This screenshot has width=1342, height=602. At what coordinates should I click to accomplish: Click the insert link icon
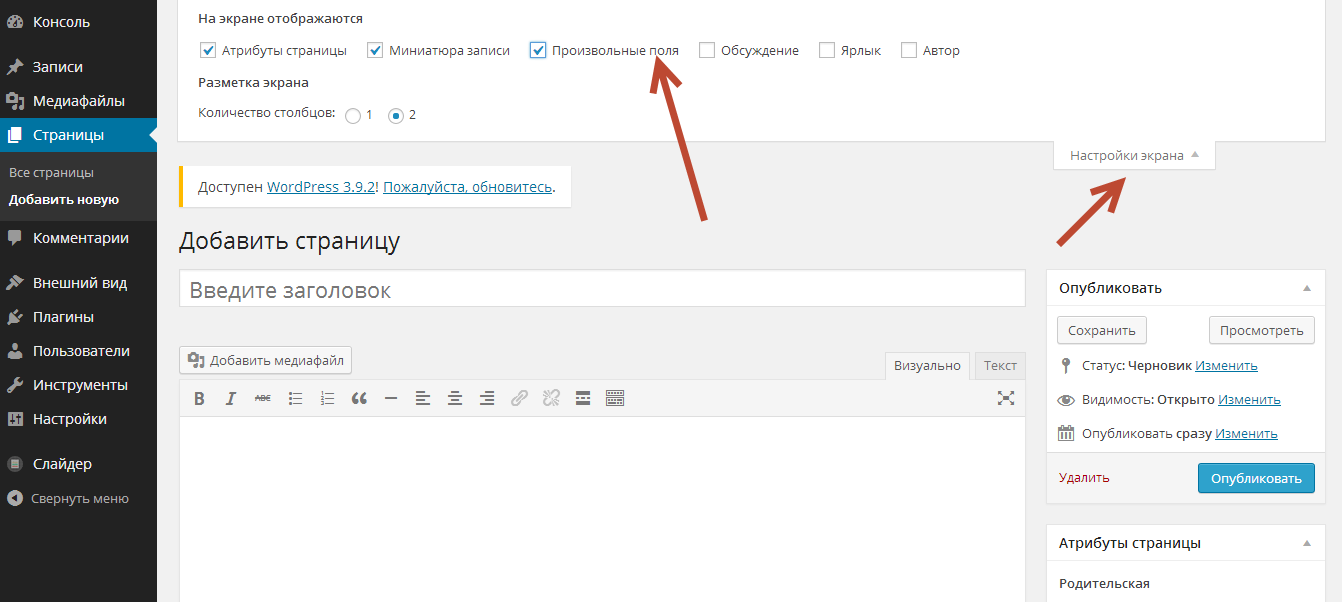pyautogui.click(x=519, y=398)
